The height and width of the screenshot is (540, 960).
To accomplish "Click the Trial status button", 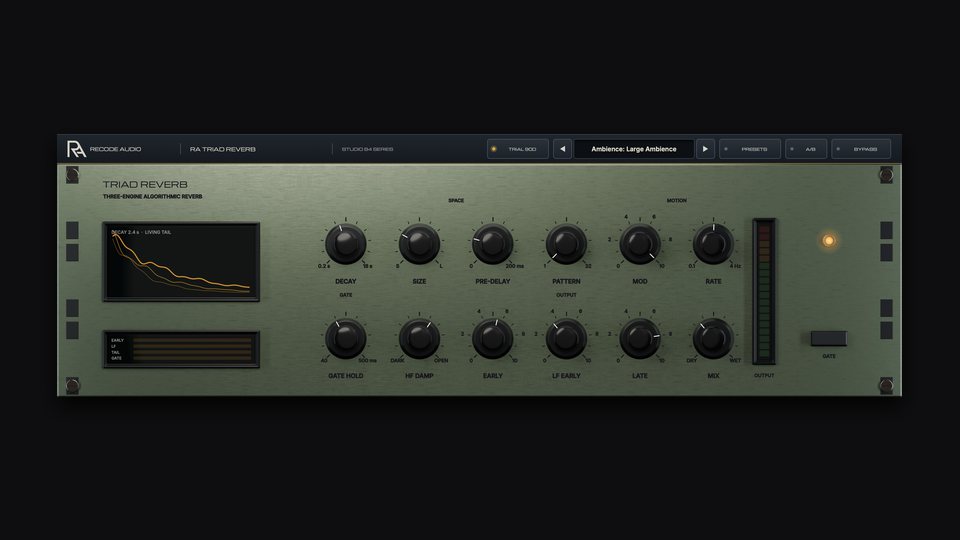I will pos(517,149).
